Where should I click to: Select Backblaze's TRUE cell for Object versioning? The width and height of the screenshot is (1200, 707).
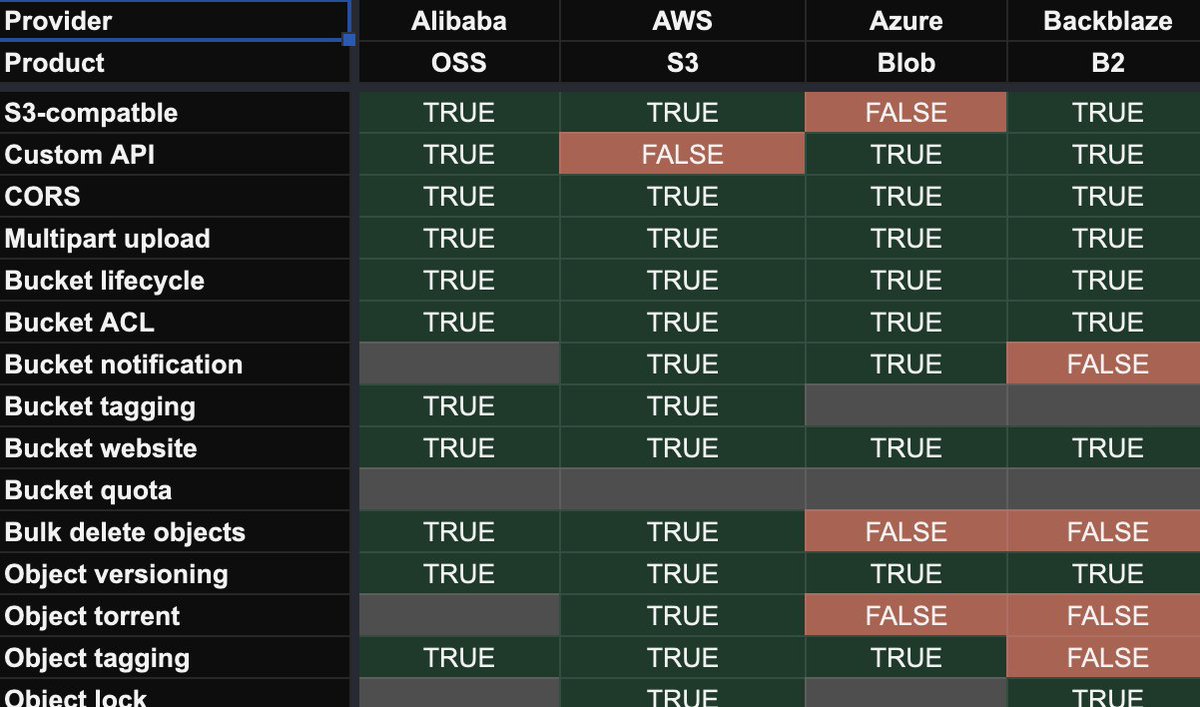(x=1104, y=574)
